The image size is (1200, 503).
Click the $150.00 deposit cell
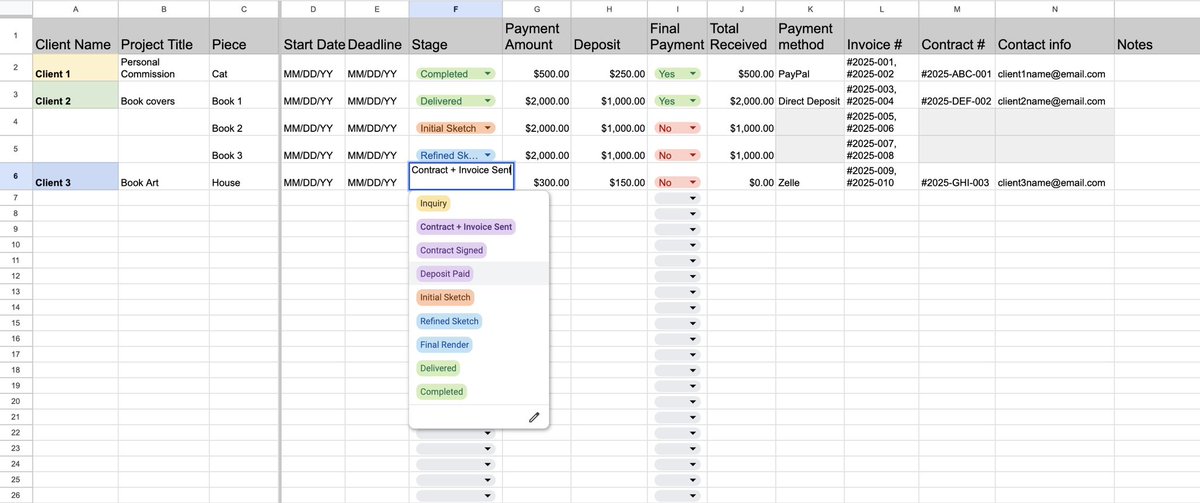tap(609, 176)
